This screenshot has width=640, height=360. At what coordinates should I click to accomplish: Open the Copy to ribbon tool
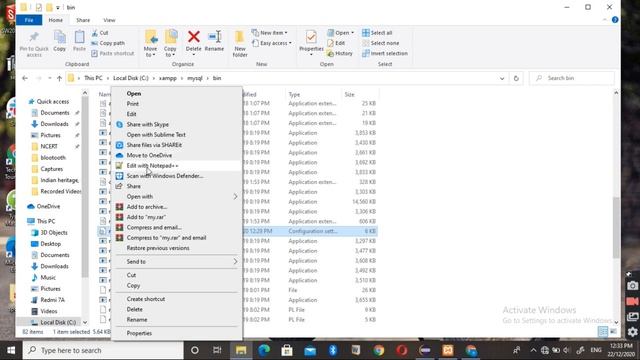click(170, 43)
